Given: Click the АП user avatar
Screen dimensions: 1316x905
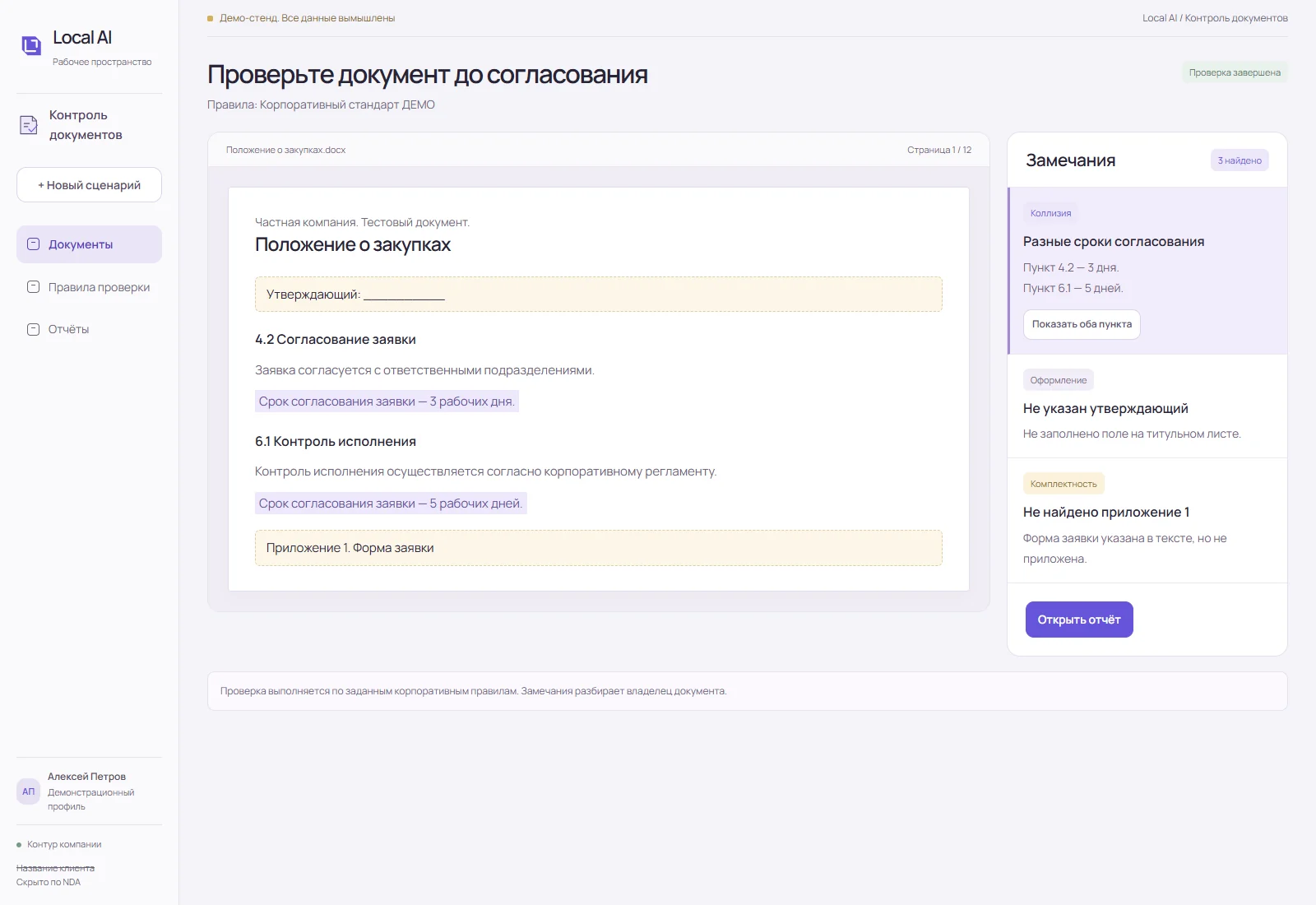Looking at the screenshot, I should (x=29, y=791).
